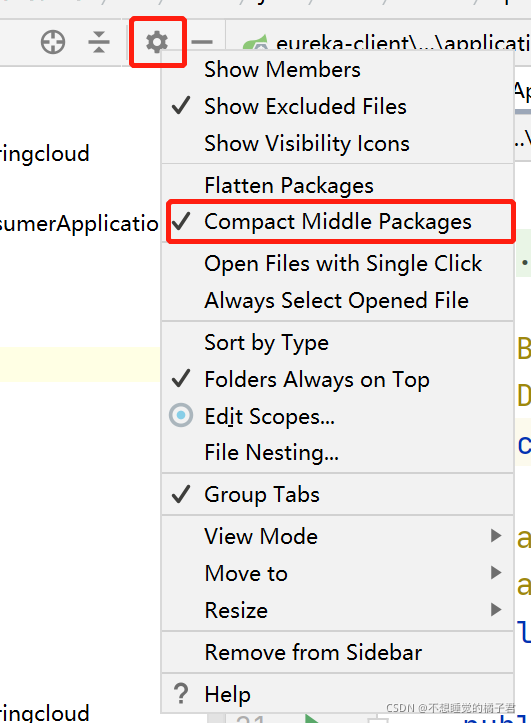Open Help from the menu
Viewport: 531px width, 723px height.
(x=337, y=693)
